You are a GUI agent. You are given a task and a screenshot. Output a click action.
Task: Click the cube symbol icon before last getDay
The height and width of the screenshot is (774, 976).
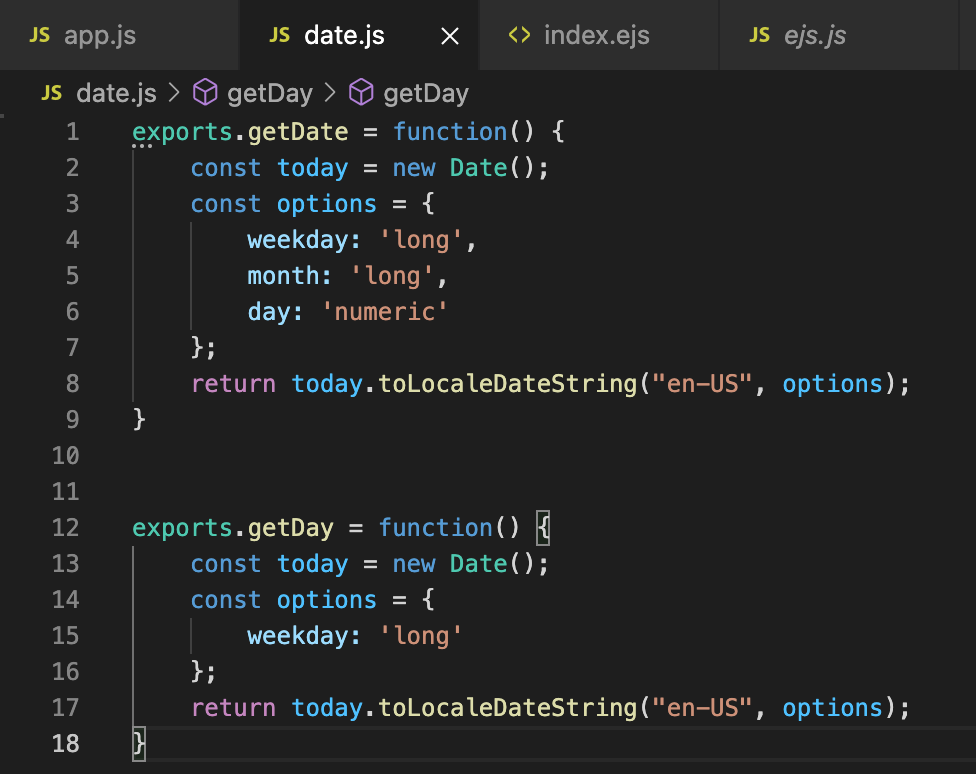tap(361, 93)
